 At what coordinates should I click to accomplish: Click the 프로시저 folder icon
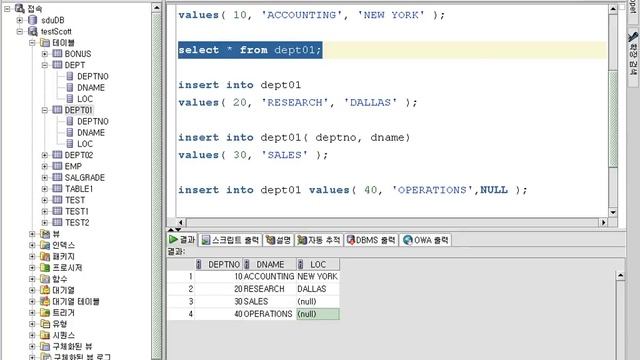pyautogui.click(x=45, y=268)
